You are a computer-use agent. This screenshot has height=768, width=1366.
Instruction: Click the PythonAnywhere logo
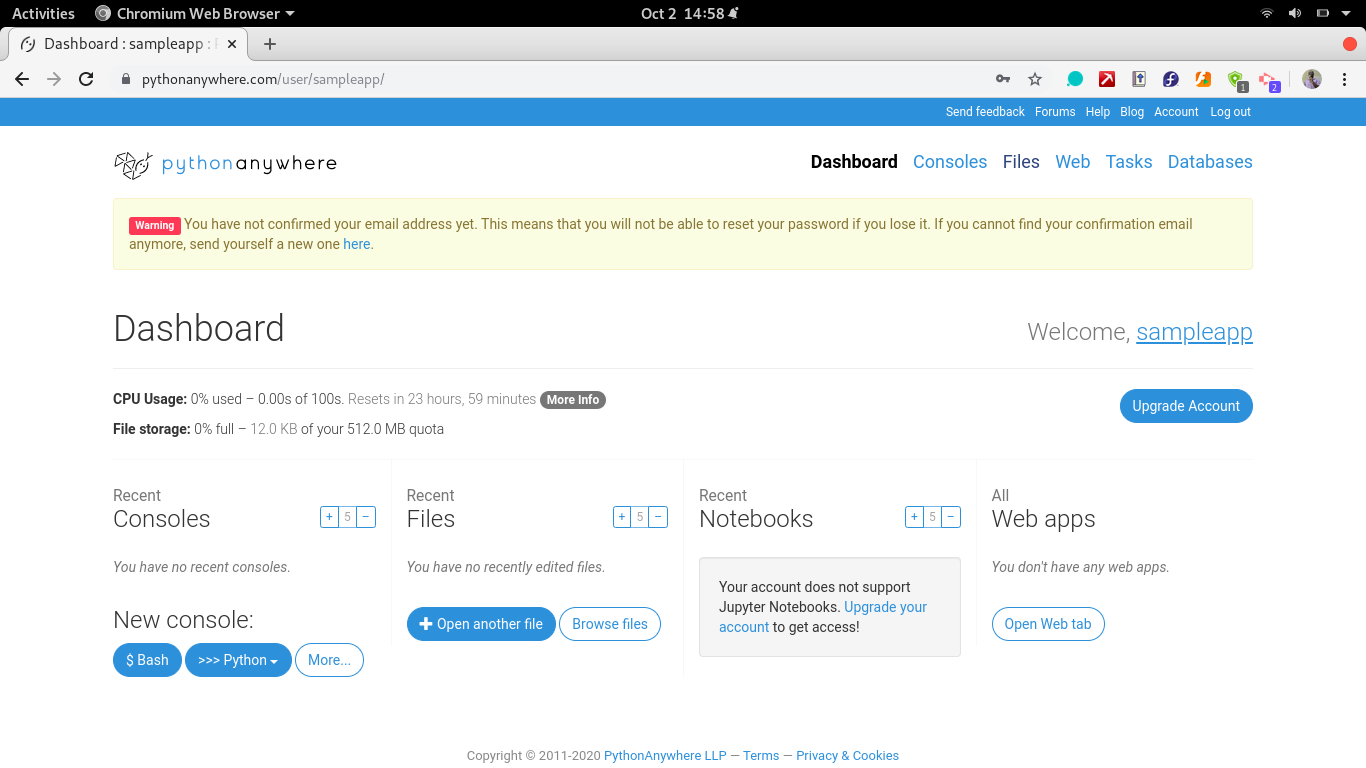click(x=225, y=164)
